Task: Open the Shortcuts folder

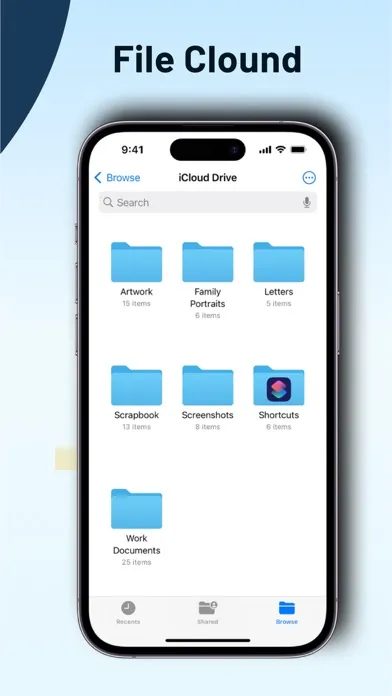Action: click(279, 386)
